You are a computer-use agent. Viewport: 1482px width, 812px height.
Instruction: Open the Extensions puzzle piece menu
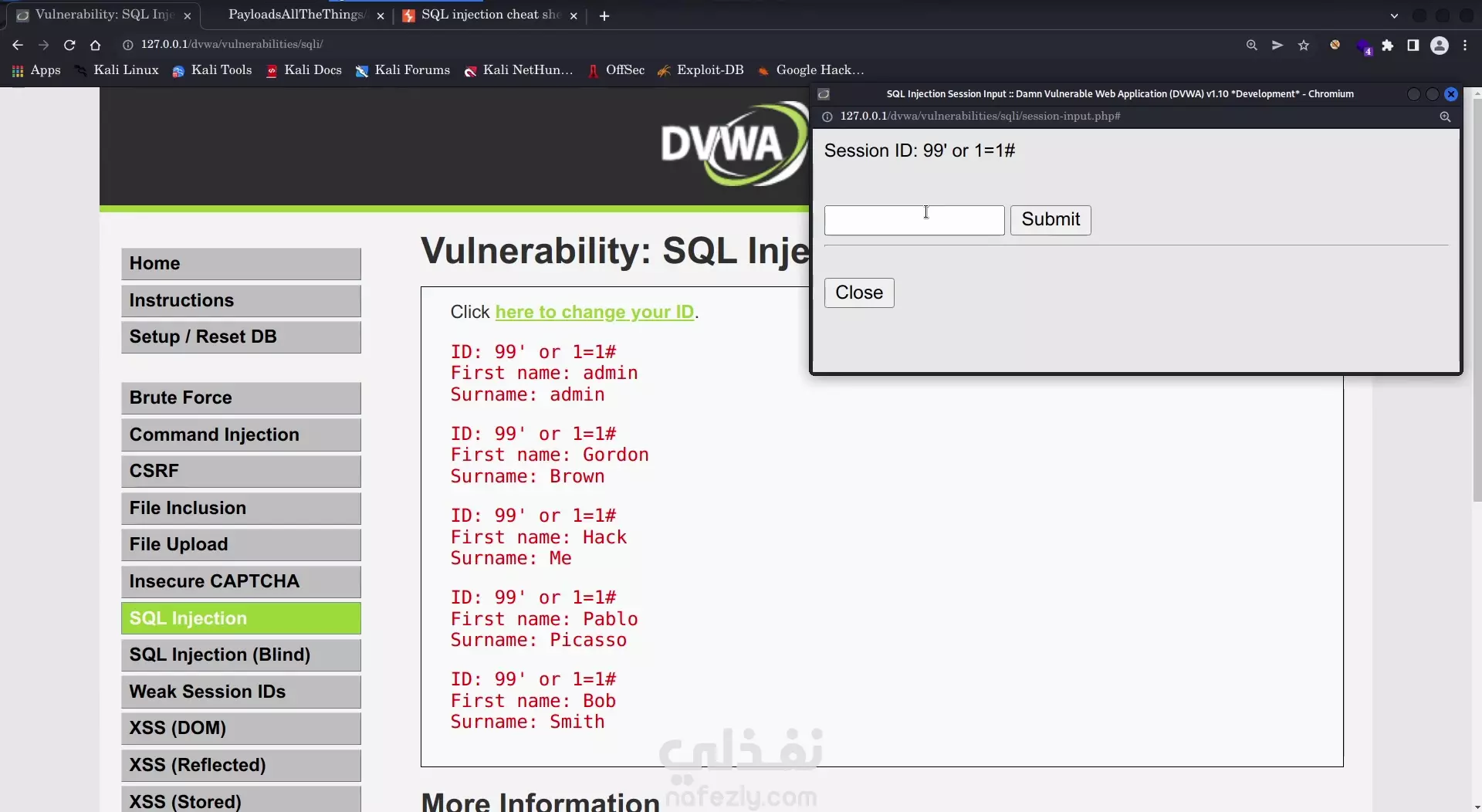pos(1388,45)
